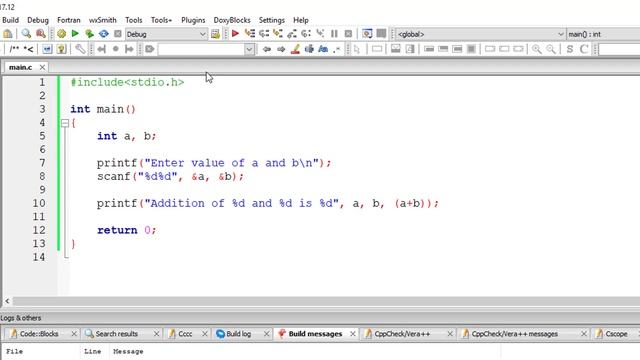Click the select target dialog icon
Screen dimensions: 640x360
(215, 34)
